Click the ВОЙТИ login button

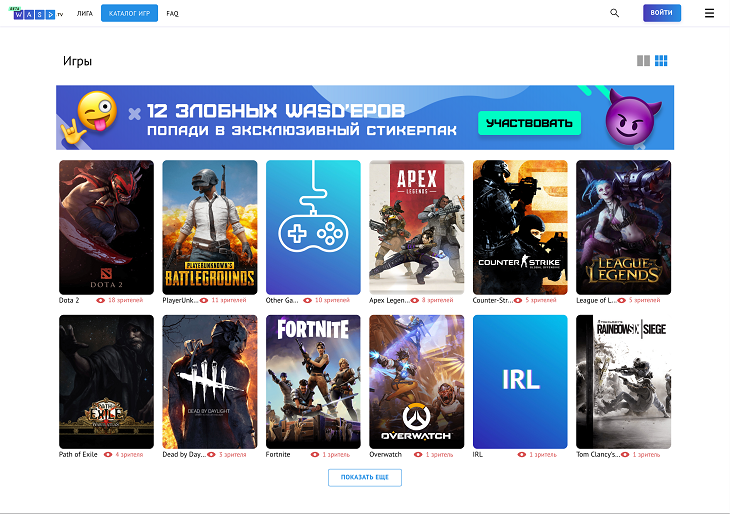[x=662, y=13]
